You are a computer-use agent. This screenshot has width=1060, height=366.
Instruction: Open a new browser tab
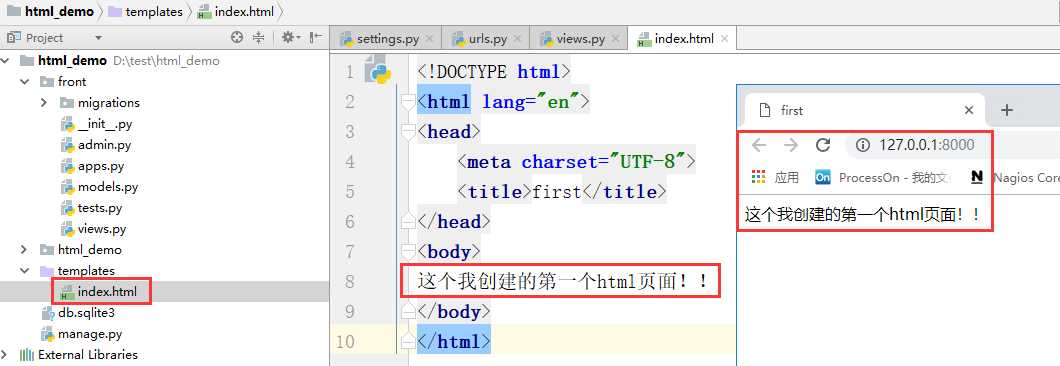point(1007,110)
